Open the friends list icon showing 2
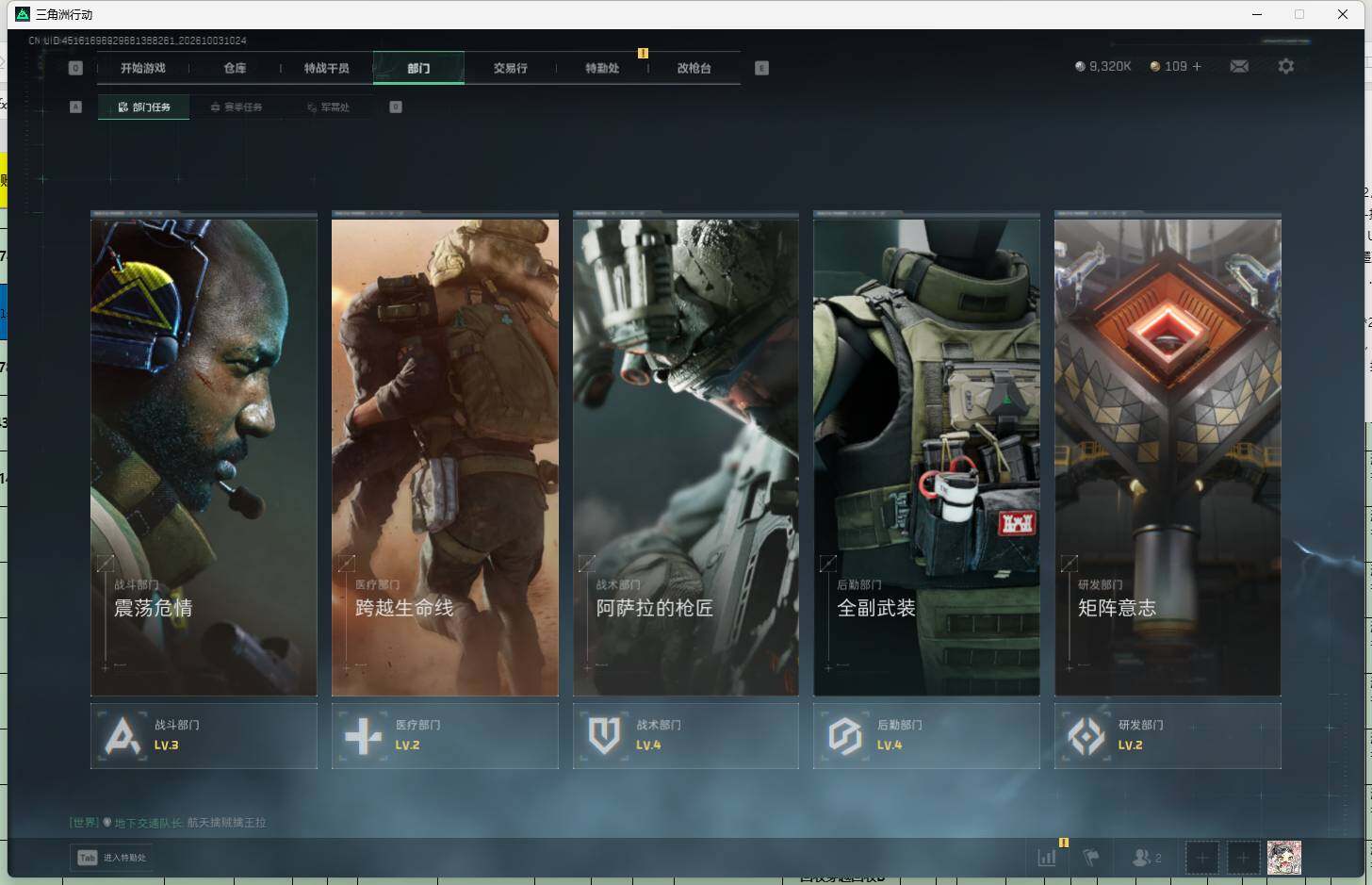Screen dimensions: 1372x885 pos(1146,857)
